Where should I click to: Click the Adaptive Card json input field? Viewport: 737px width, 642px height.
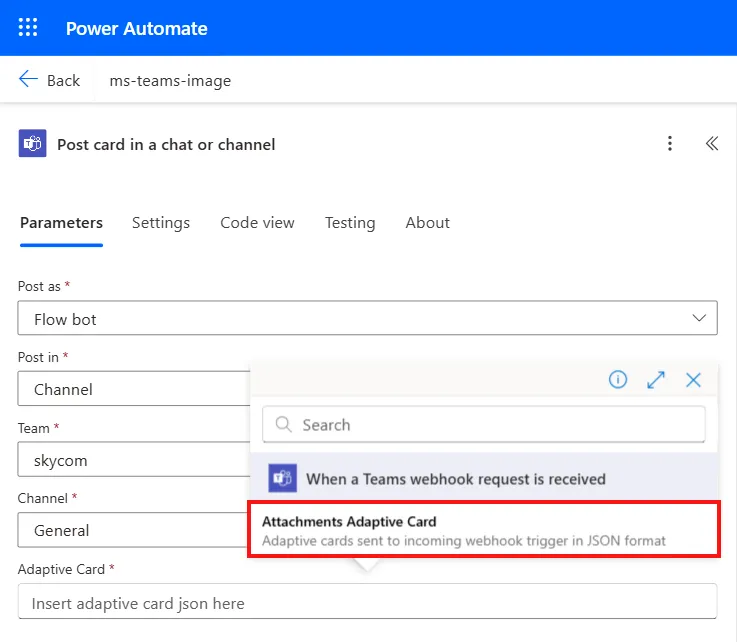pos(368,602)
